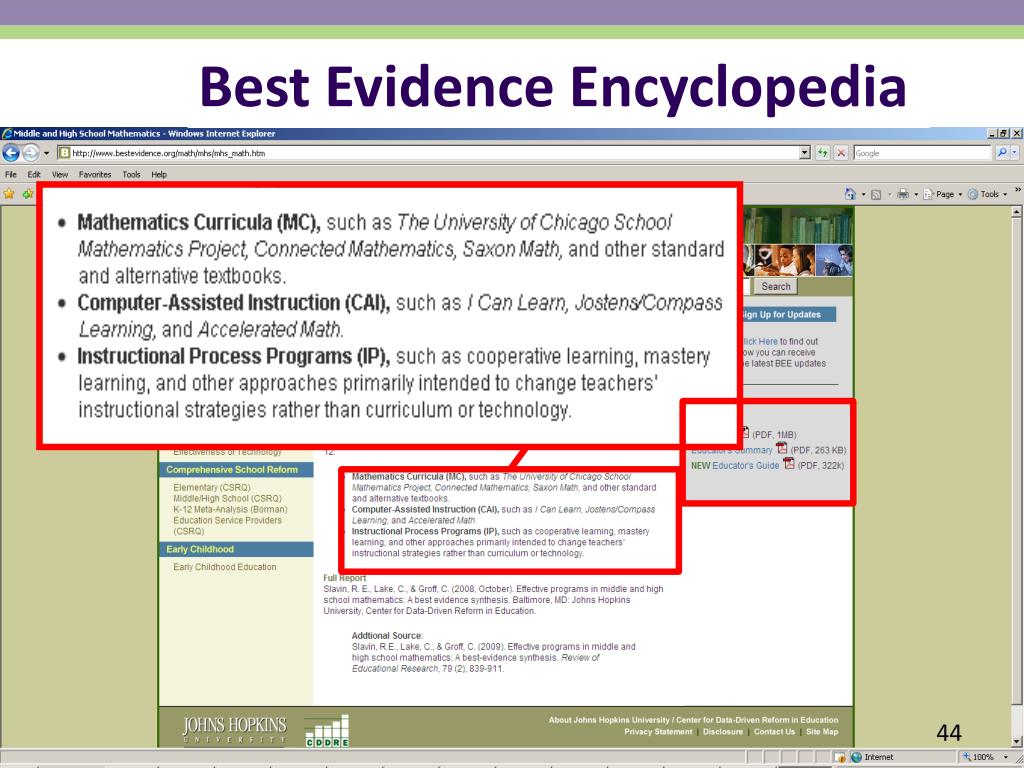Click the Full Report heading text
This screenshot has height=768, width=1024.
(345, 578)
